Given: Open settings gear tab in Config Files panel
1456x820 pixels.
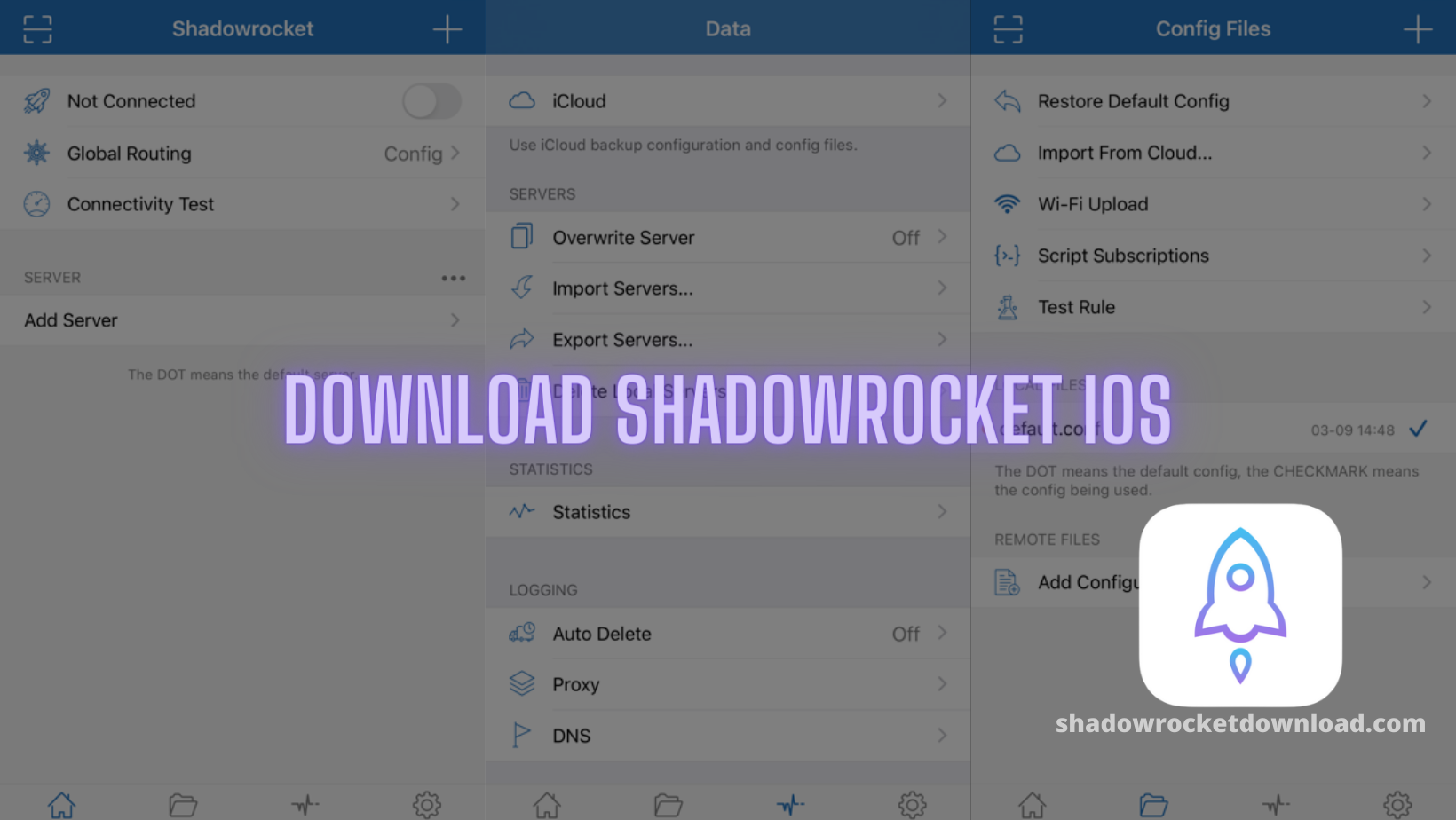Looking at the screenshot, I should pos(1397,805).
